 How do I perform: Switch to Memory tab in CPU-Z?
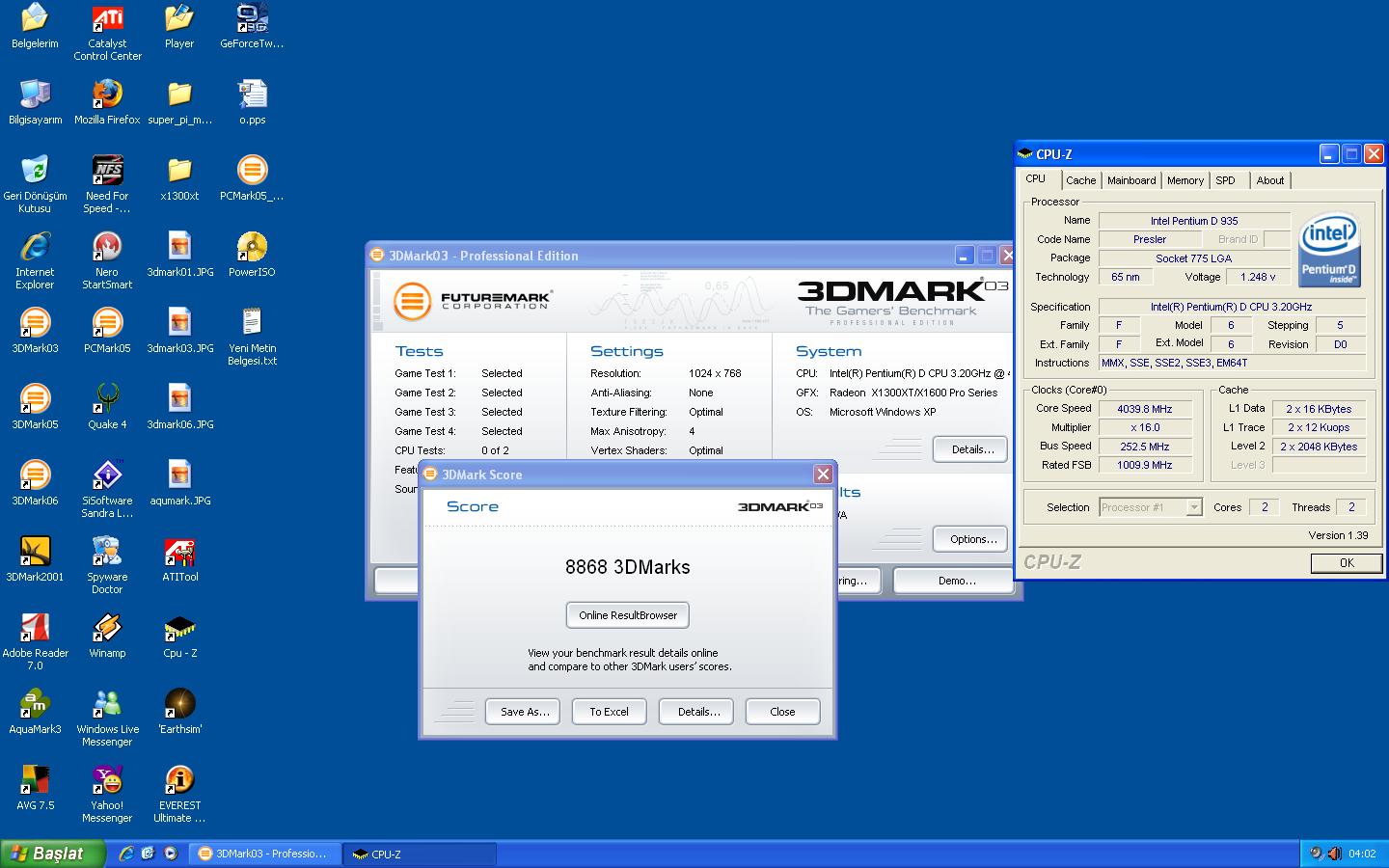(x=1185, y=180)
